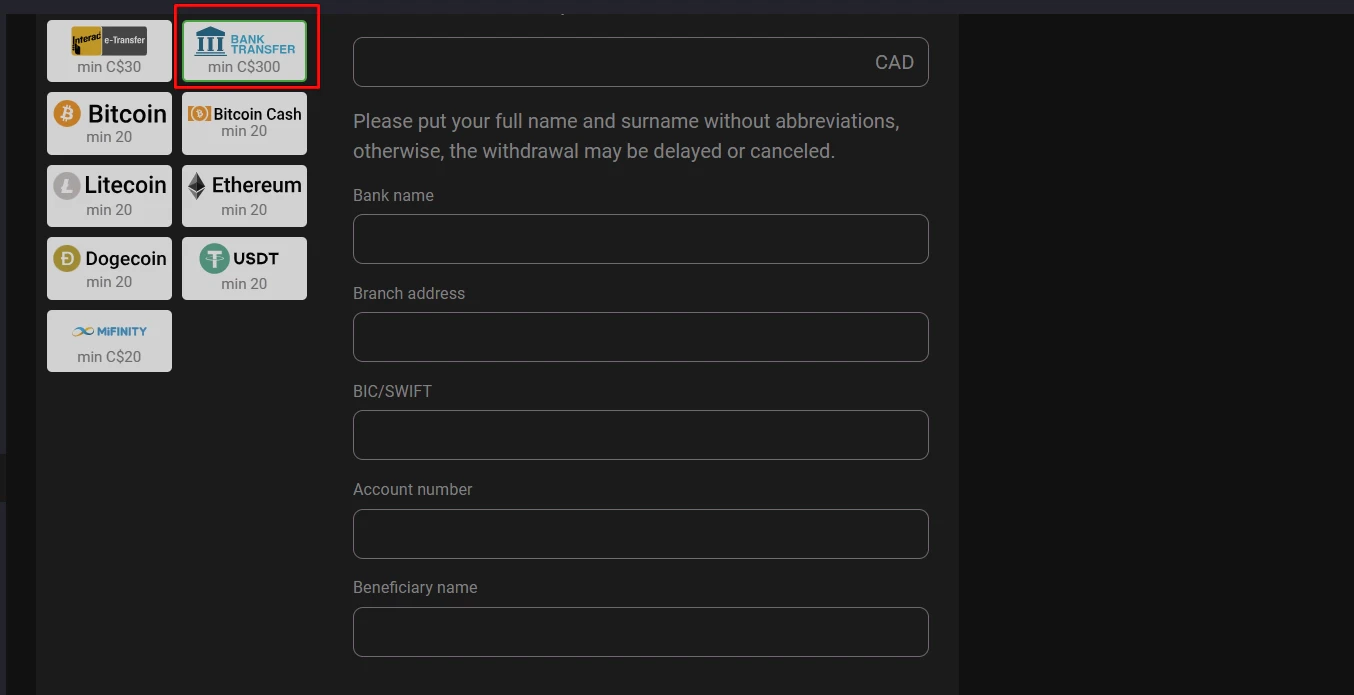1354x695 pixels.
Task: Click the CAD currency indicator
Action: click(894, 62)
